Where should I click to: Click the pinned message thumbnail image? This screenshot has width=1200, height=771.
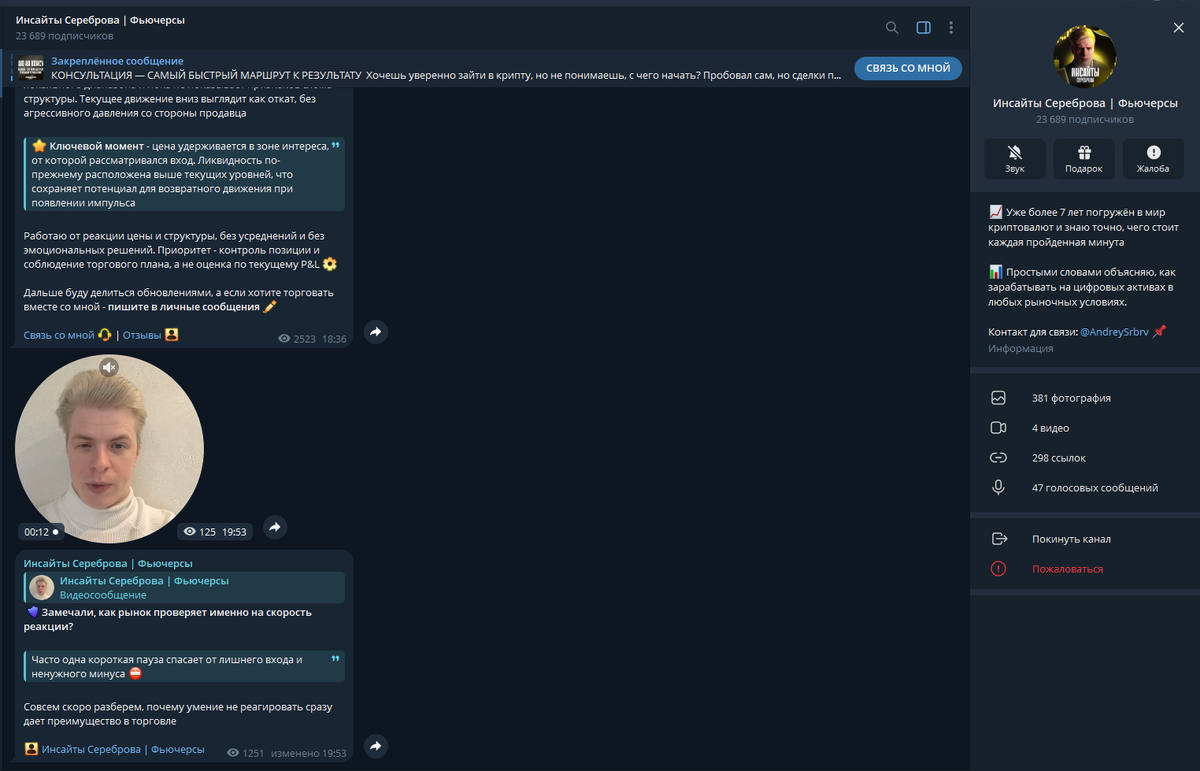click(x=33, y=68)
